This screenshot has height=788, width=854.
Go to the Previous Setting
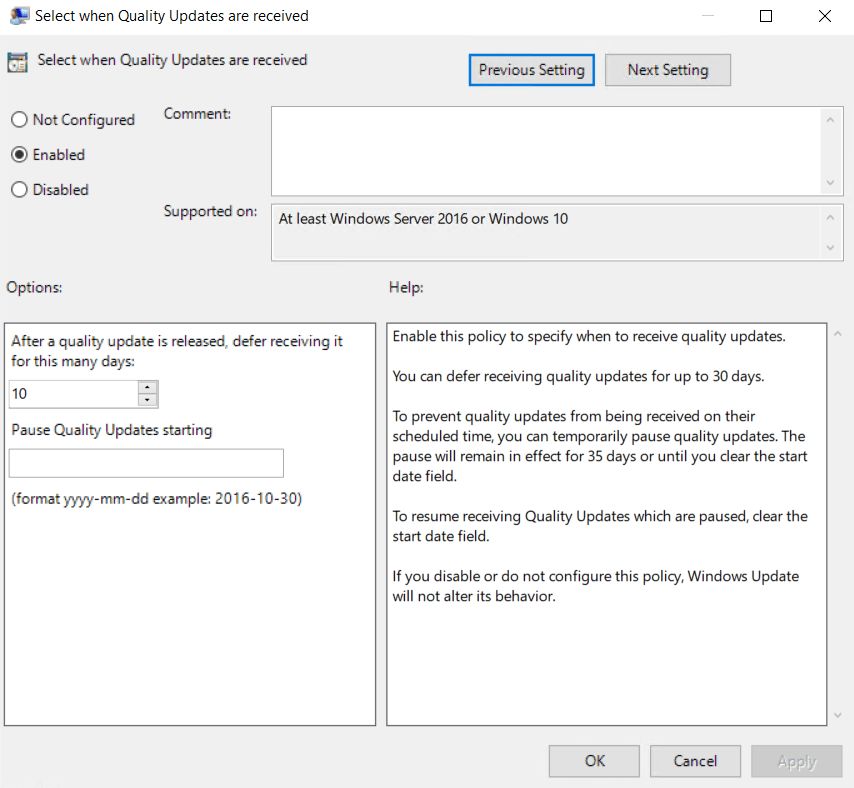[531, 69]
